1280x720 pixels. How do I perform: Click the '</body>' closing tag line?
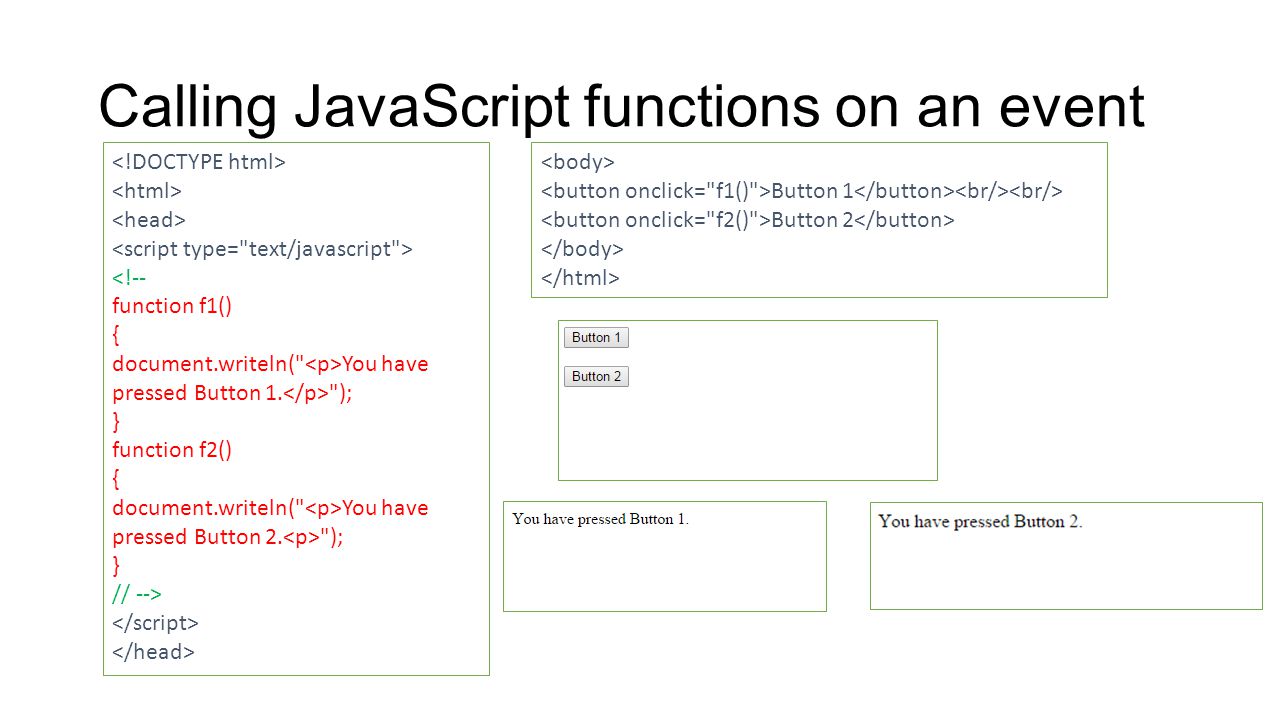coord(582,249)
